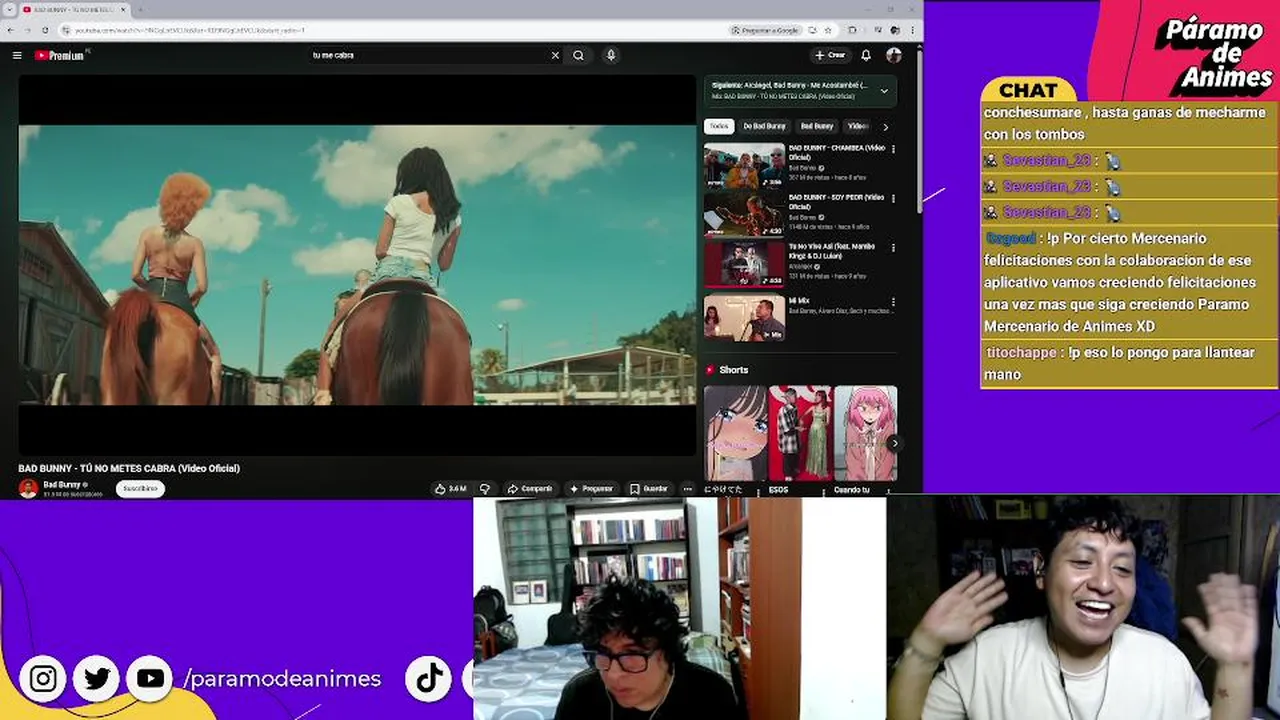Click the 'BAD BUNNY - CHAMBEA' video title
Viewport: 1280px width, 720px height.
pyautogui.click(x=837, y=152)
